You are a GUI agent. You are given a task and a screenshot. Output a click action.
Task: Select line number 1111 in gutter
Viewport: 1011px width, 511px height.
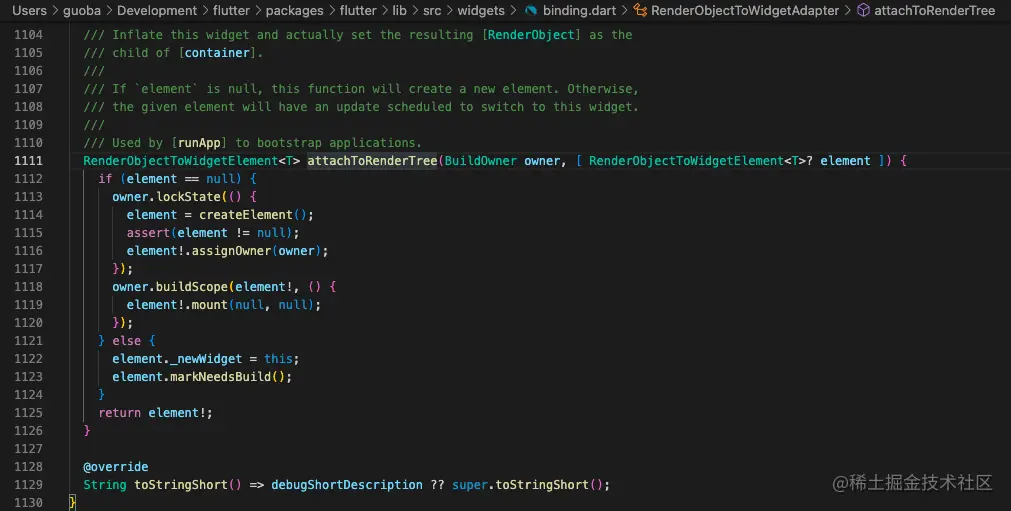pos(28,161)
